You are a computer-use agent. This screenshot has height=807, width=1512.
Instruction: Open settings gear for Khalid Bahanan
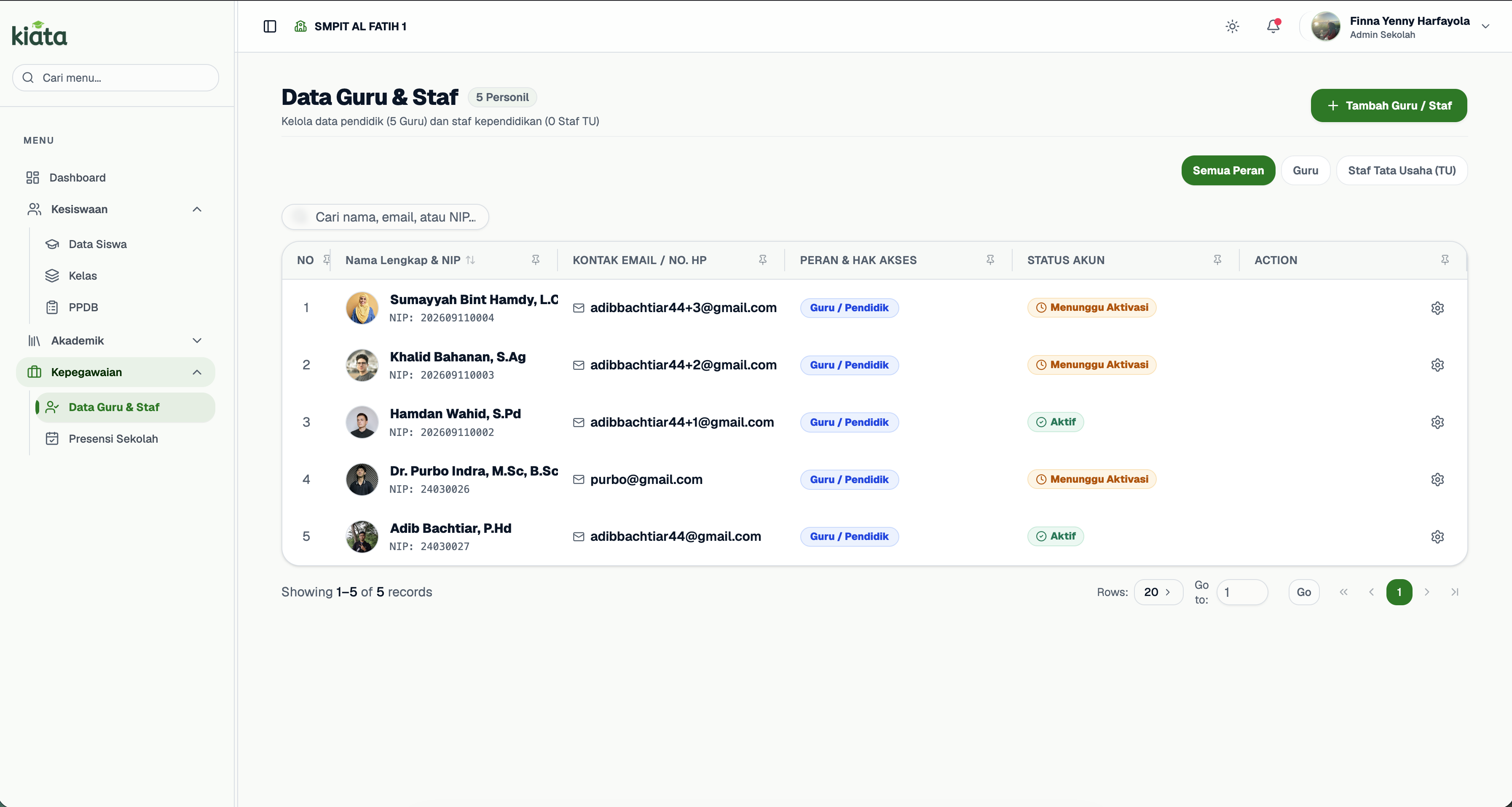[1437, 365]
